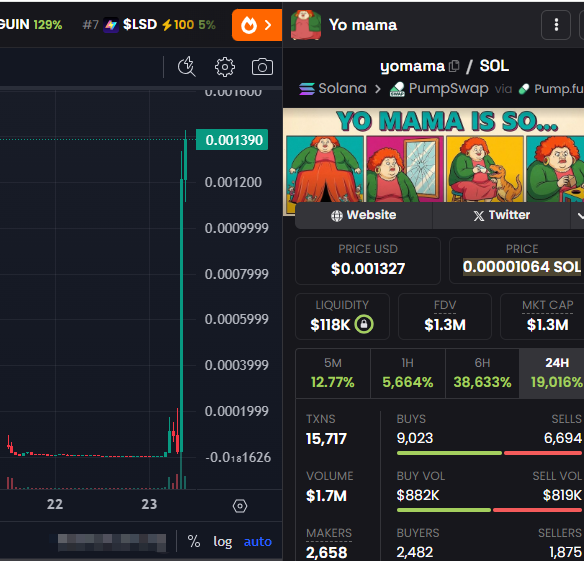The width and height of the screenshot is (584, 561).
Task: Click the FDV $1.3M box
Action: (445, 316)
